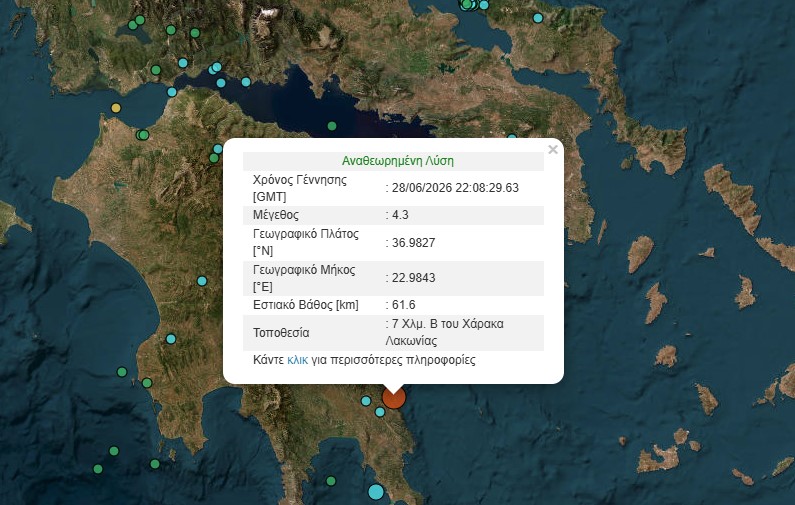Click the 'Τοποθεσία' label
The height and width of the screenshot is (505, 795).
[281, 333]
